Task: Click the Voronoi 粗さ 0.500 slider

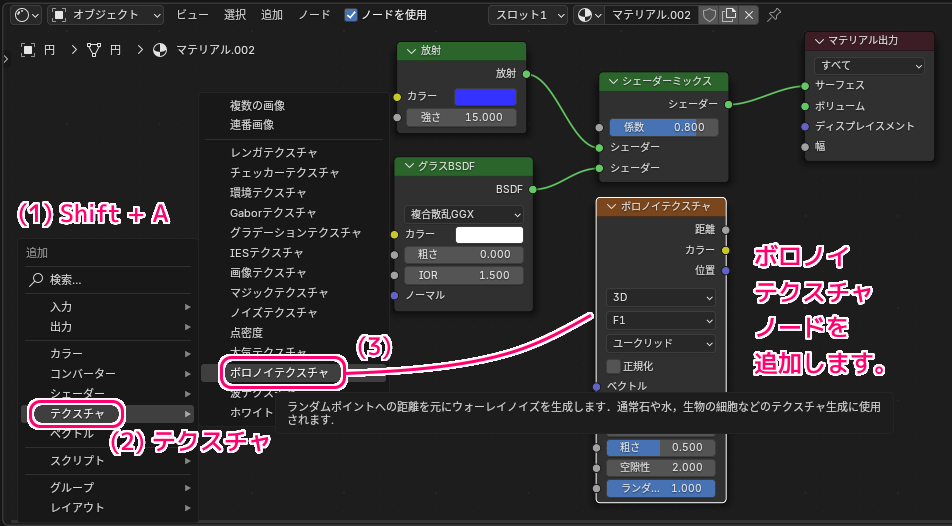Action: (x=661, y=448)
